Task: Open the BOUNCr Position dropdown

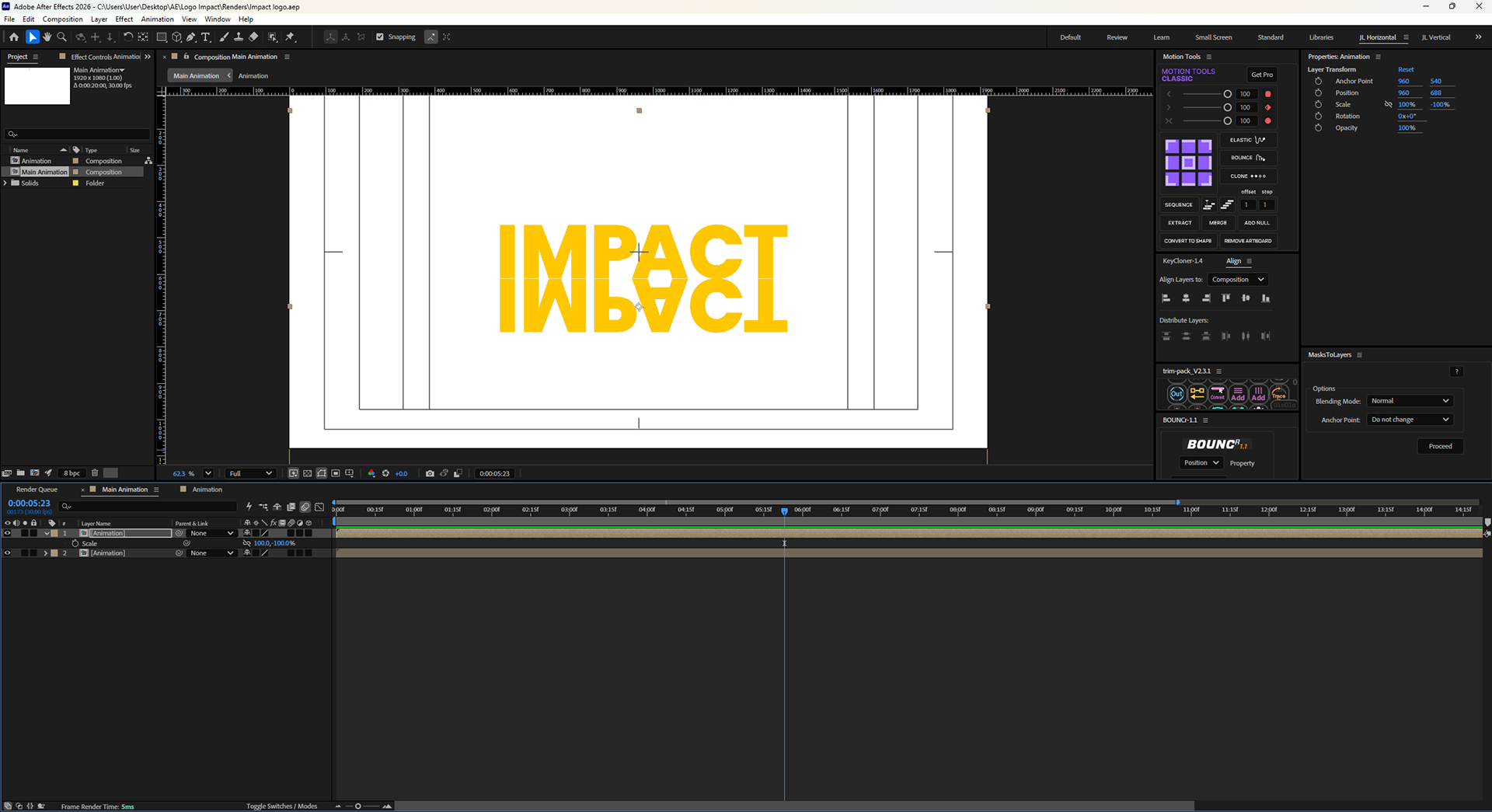Action: [1201, 463]
